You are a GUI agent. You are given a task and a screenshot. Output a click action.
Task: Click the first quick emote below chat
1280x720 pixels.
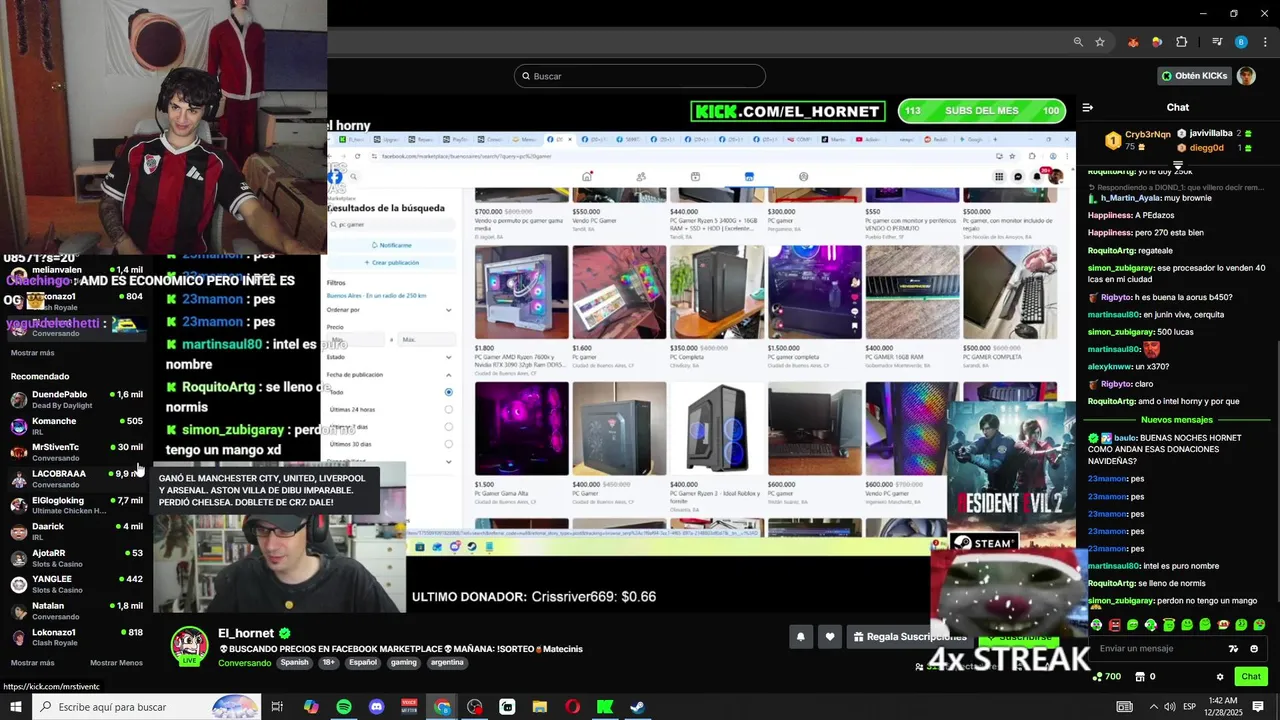point(1097,625)
